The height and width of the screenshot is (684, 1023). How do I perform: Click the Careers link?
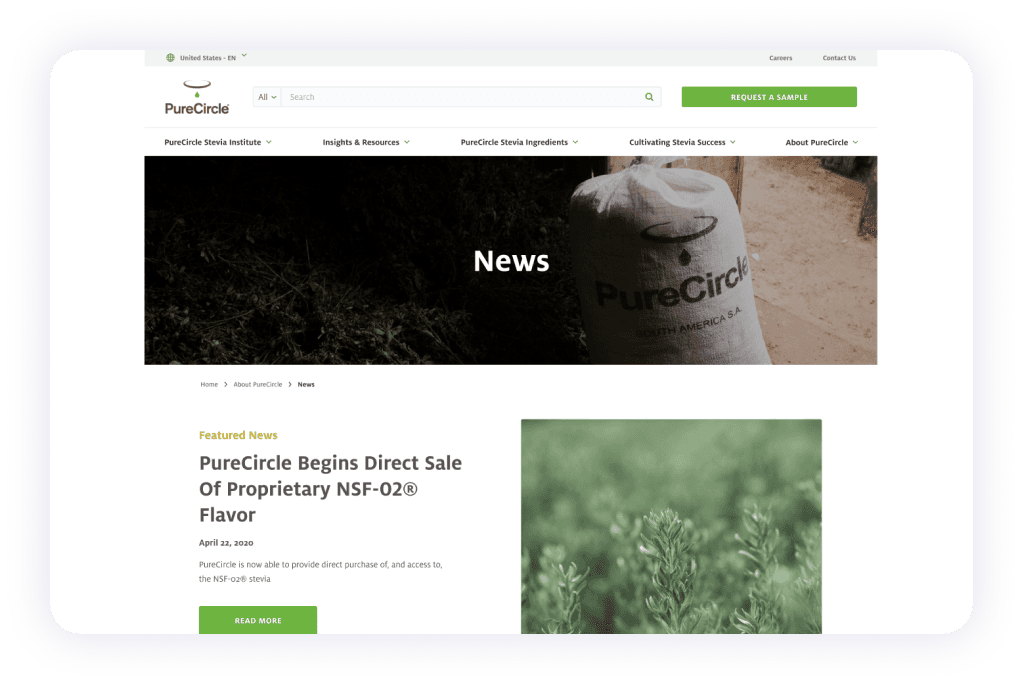pyautogui.click(x=780, y=57)
